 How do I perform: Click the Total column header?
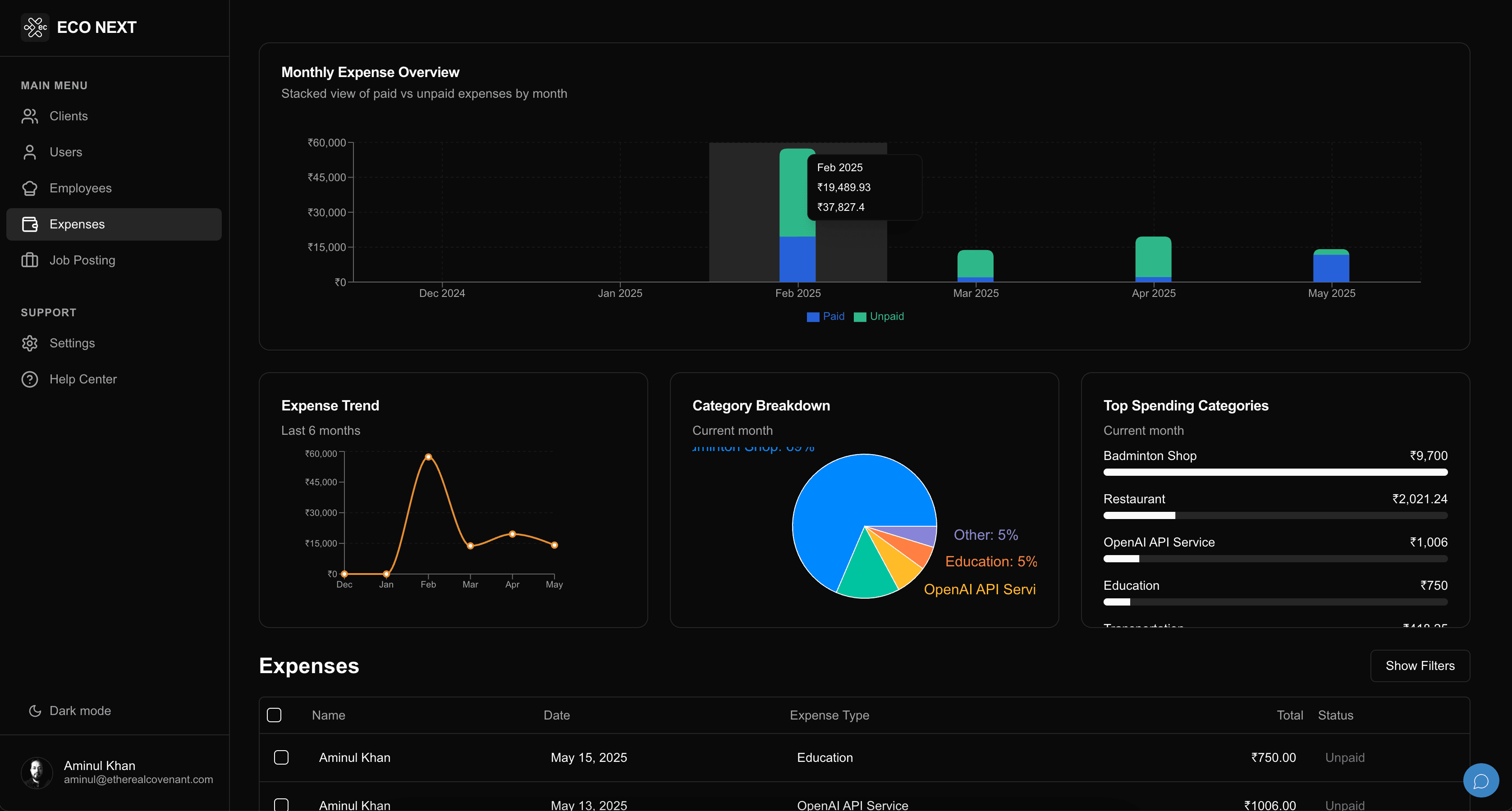(1290, 715)
